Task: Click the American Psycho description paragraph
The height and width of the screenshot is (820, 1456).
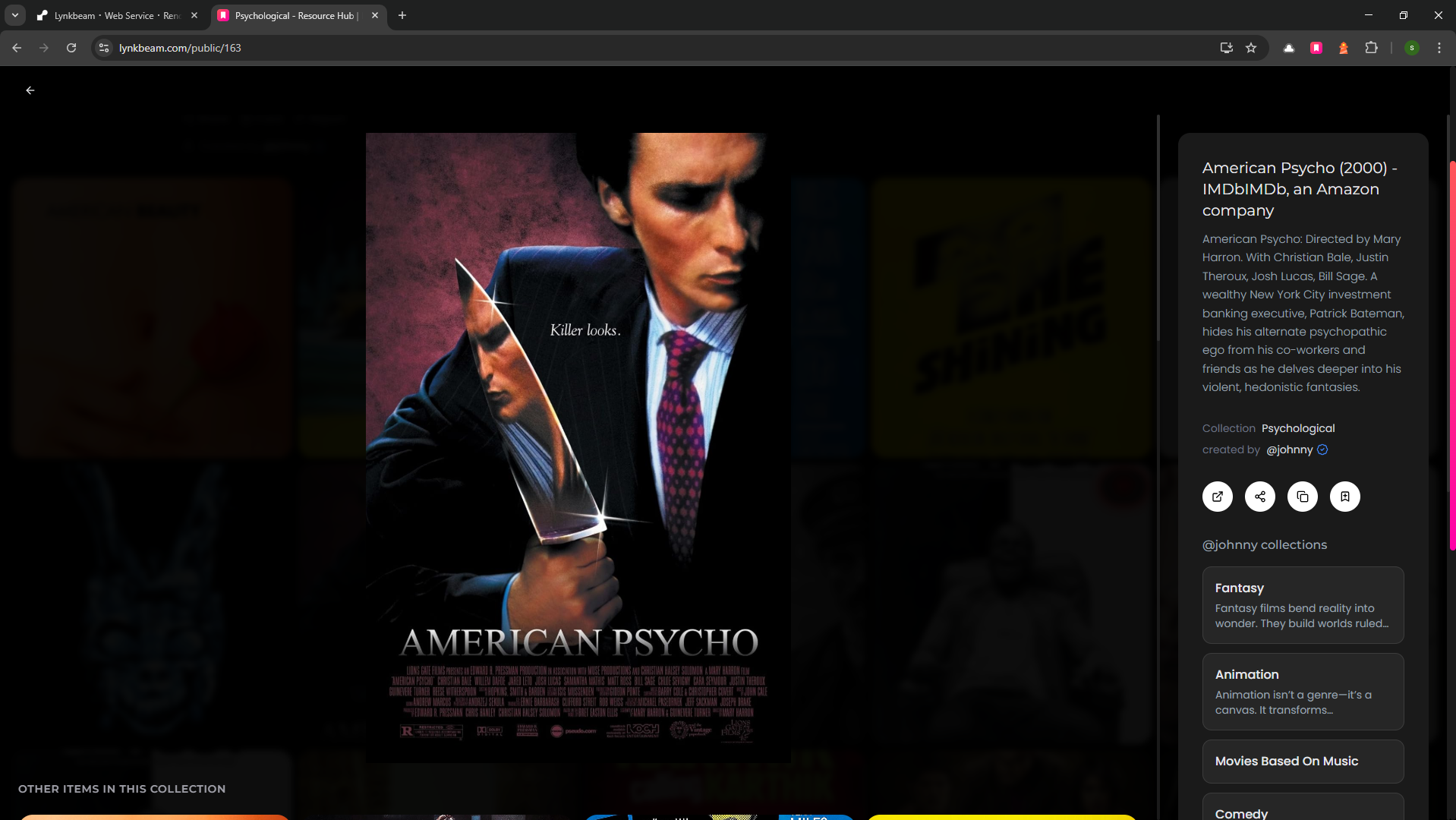Action: [1303, 313]
